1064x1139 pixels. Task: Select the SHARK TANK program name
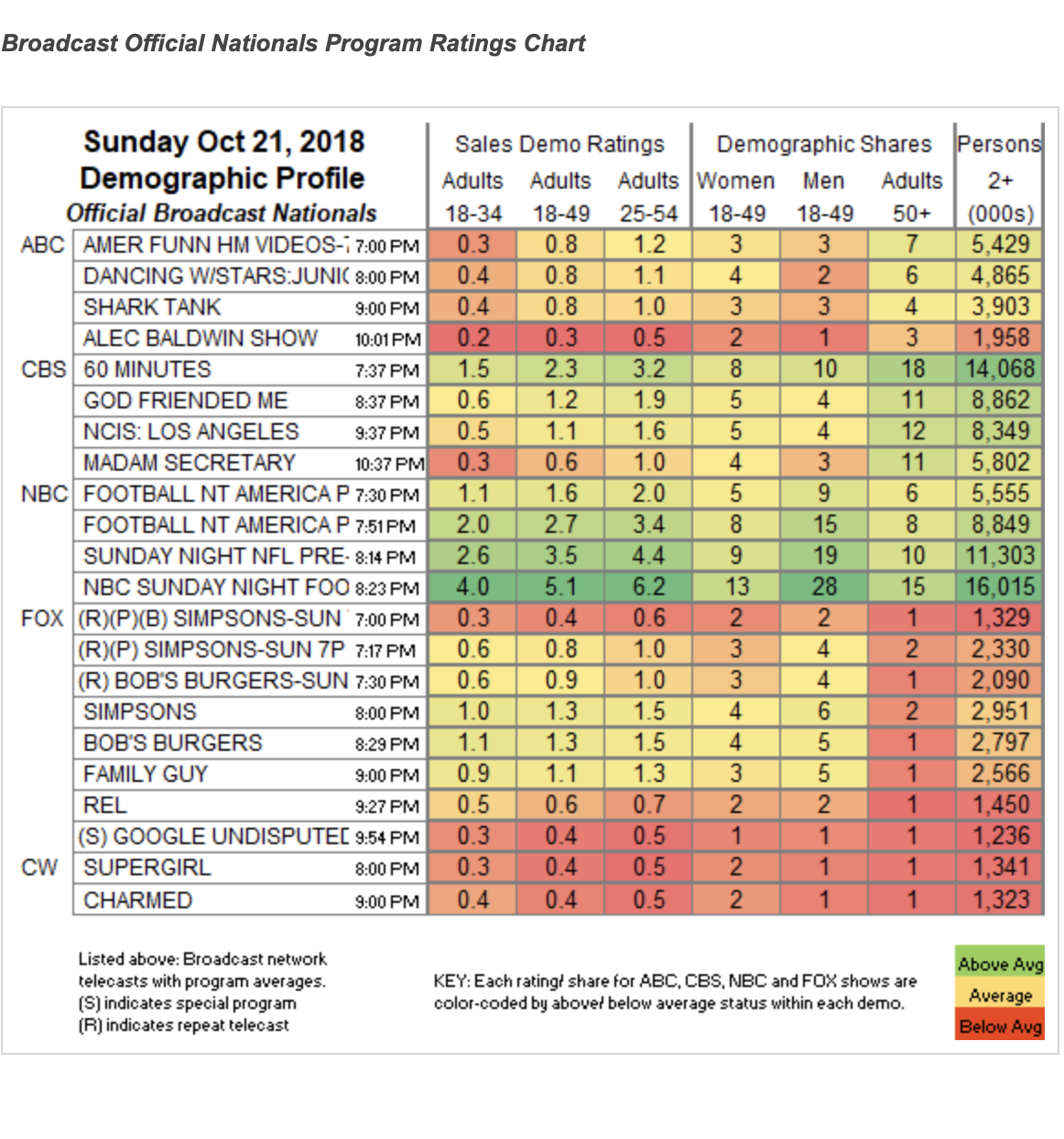tap(152, 307)
